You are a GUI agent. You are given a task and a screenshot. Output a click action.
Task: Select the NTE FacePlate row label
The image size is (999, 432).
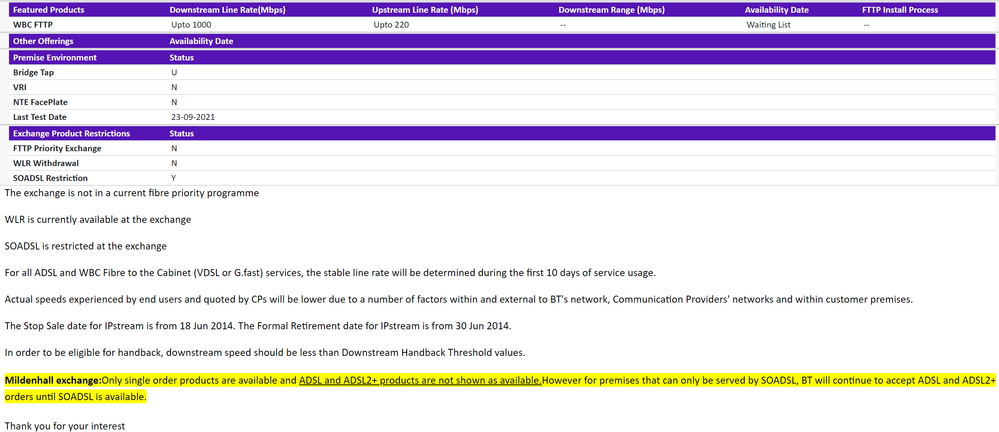click(x=40, y=102)
